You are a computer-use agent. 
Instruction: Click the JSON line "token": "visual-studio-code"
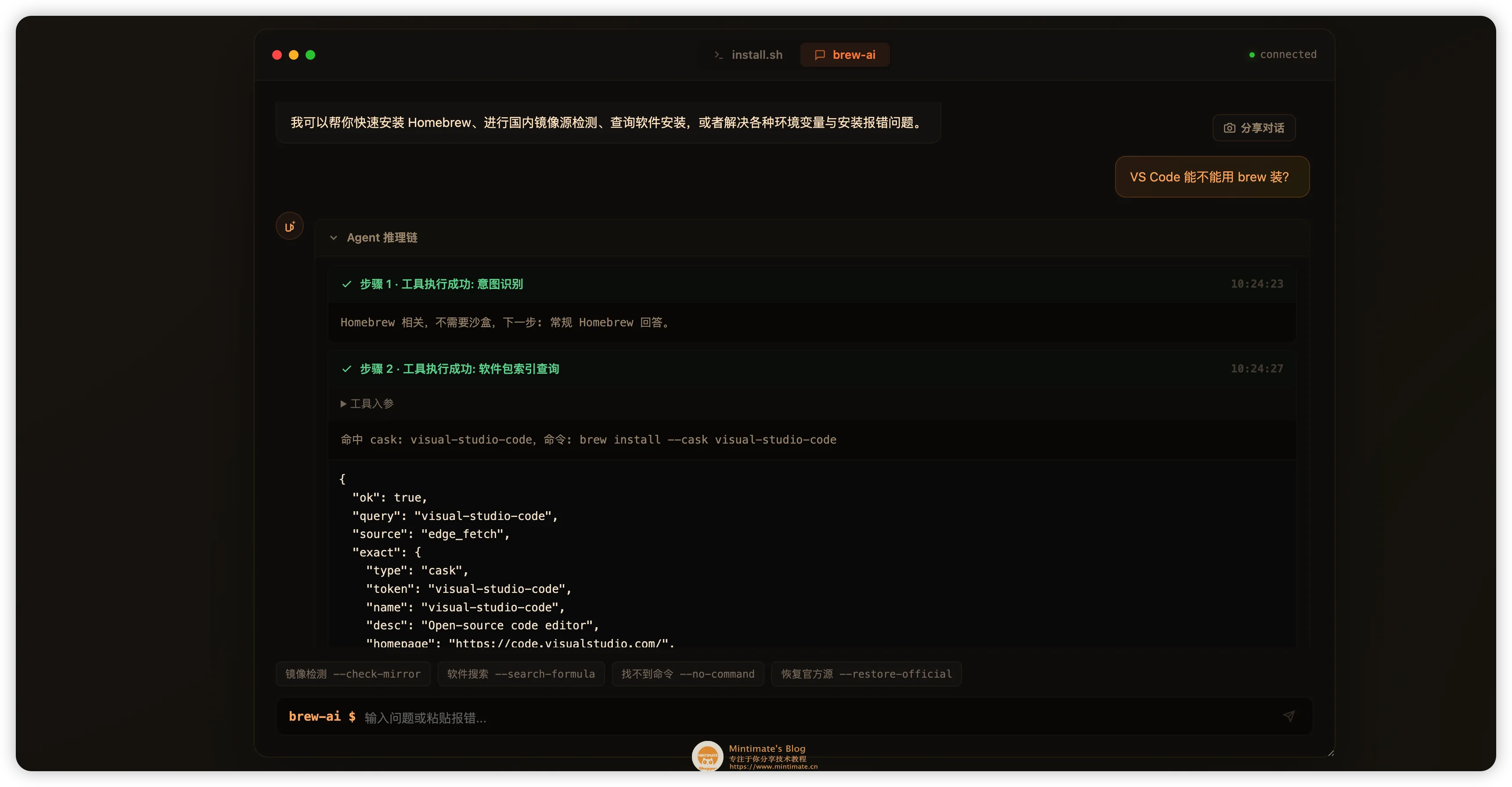(x=468, y=588)
